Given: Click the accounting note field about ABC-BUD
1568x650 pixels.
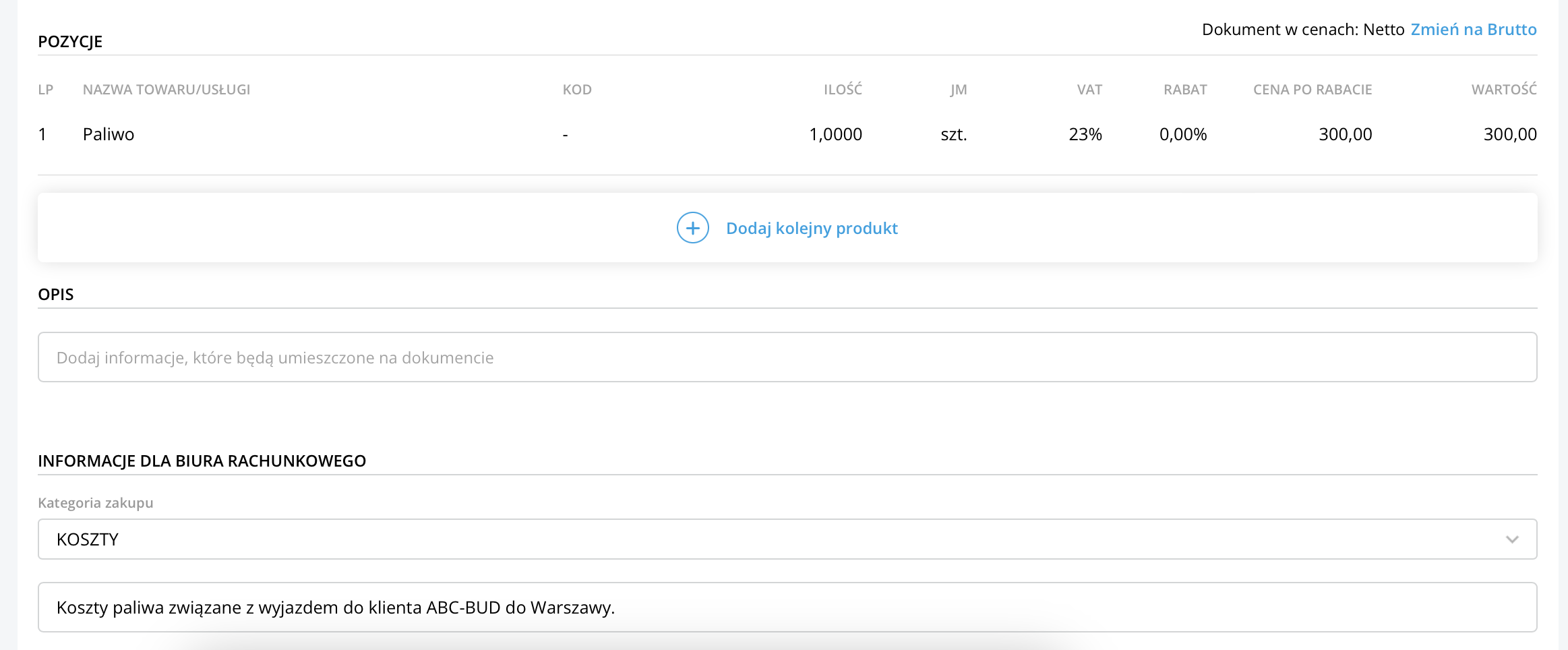Looking at the screenshot, I should point(787,608).
